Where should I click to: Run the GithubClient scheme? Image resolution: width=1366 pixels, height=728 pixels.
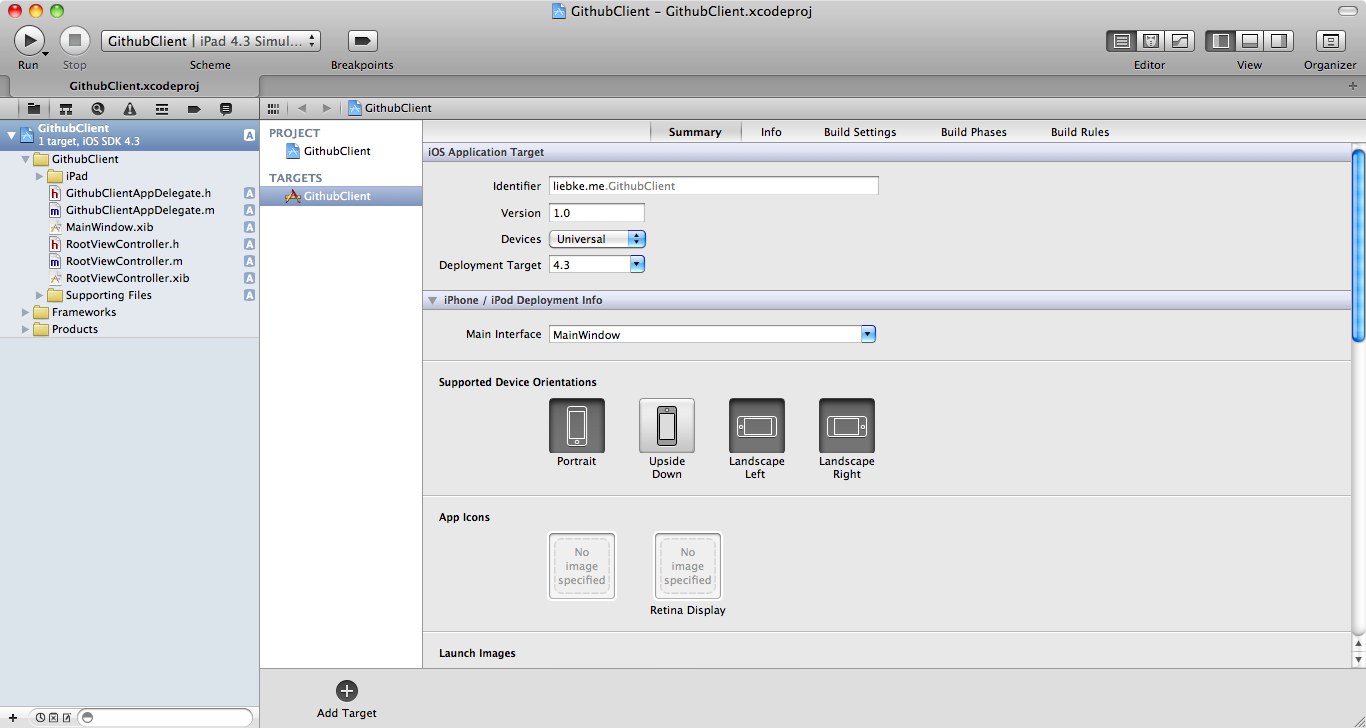coord(29,40)
